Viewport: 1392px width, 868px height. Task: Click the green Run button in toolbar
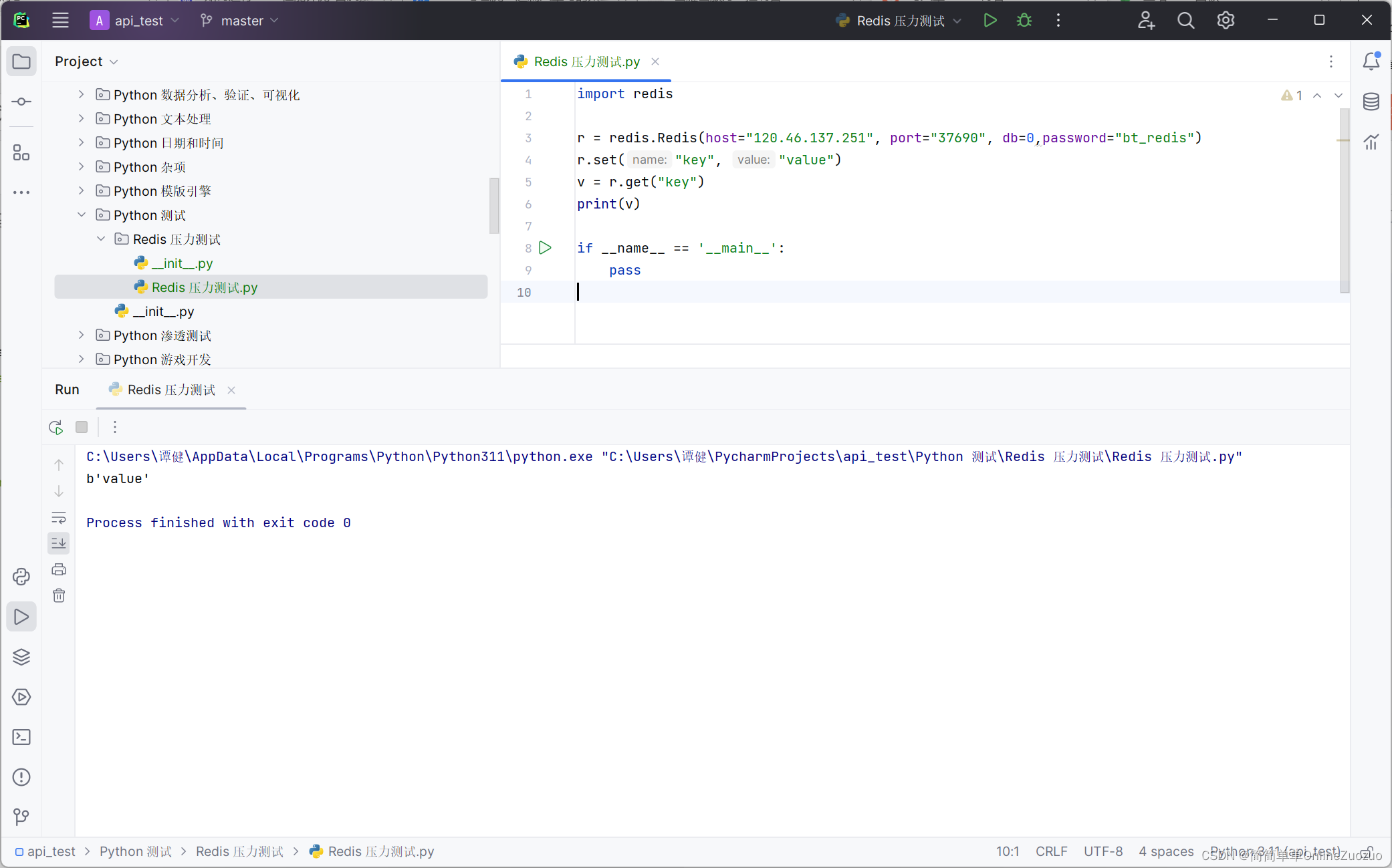coord(990,21)
